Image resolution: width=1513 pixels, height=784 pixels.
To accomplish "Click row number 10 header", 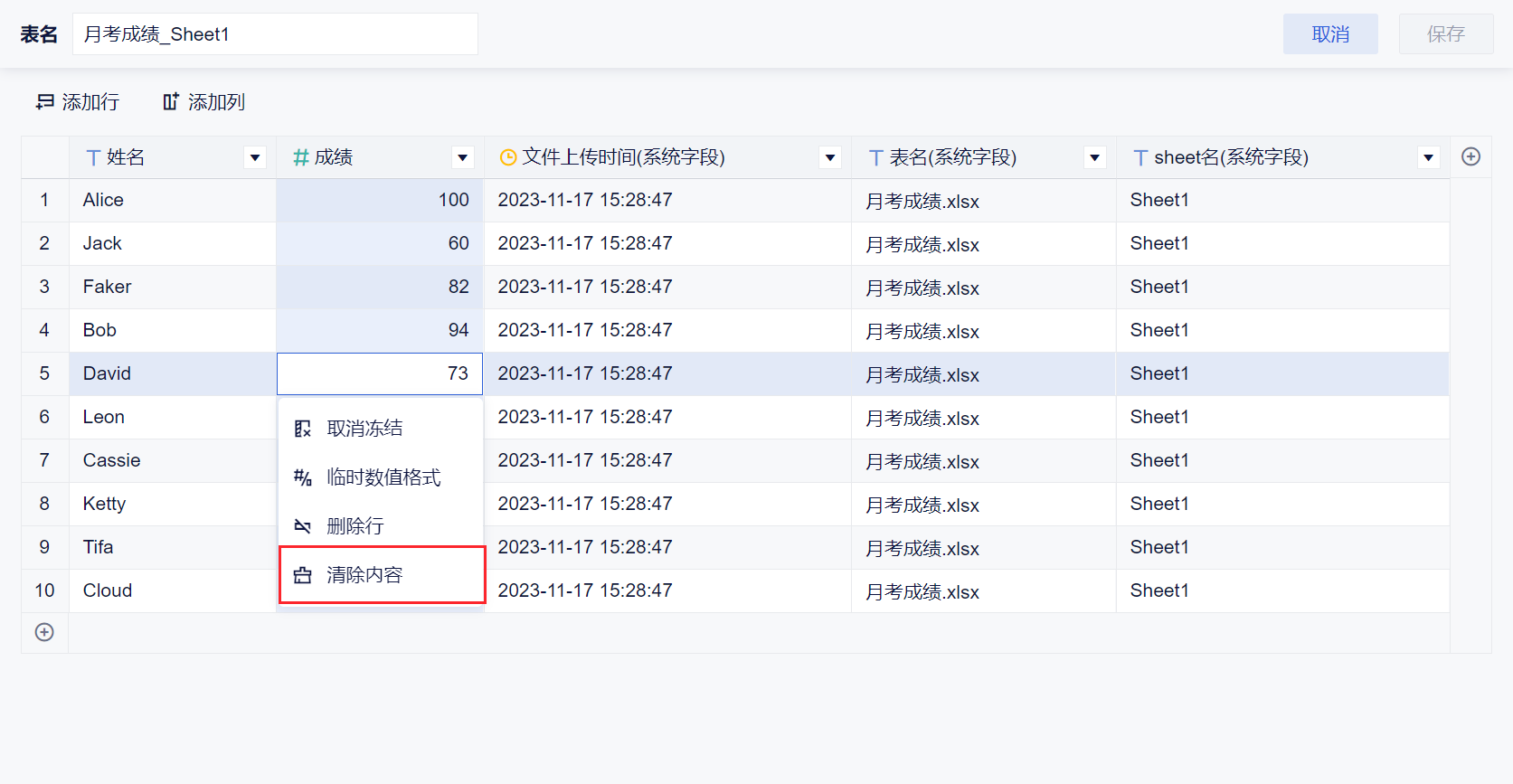I will click(x=44, y=590).
